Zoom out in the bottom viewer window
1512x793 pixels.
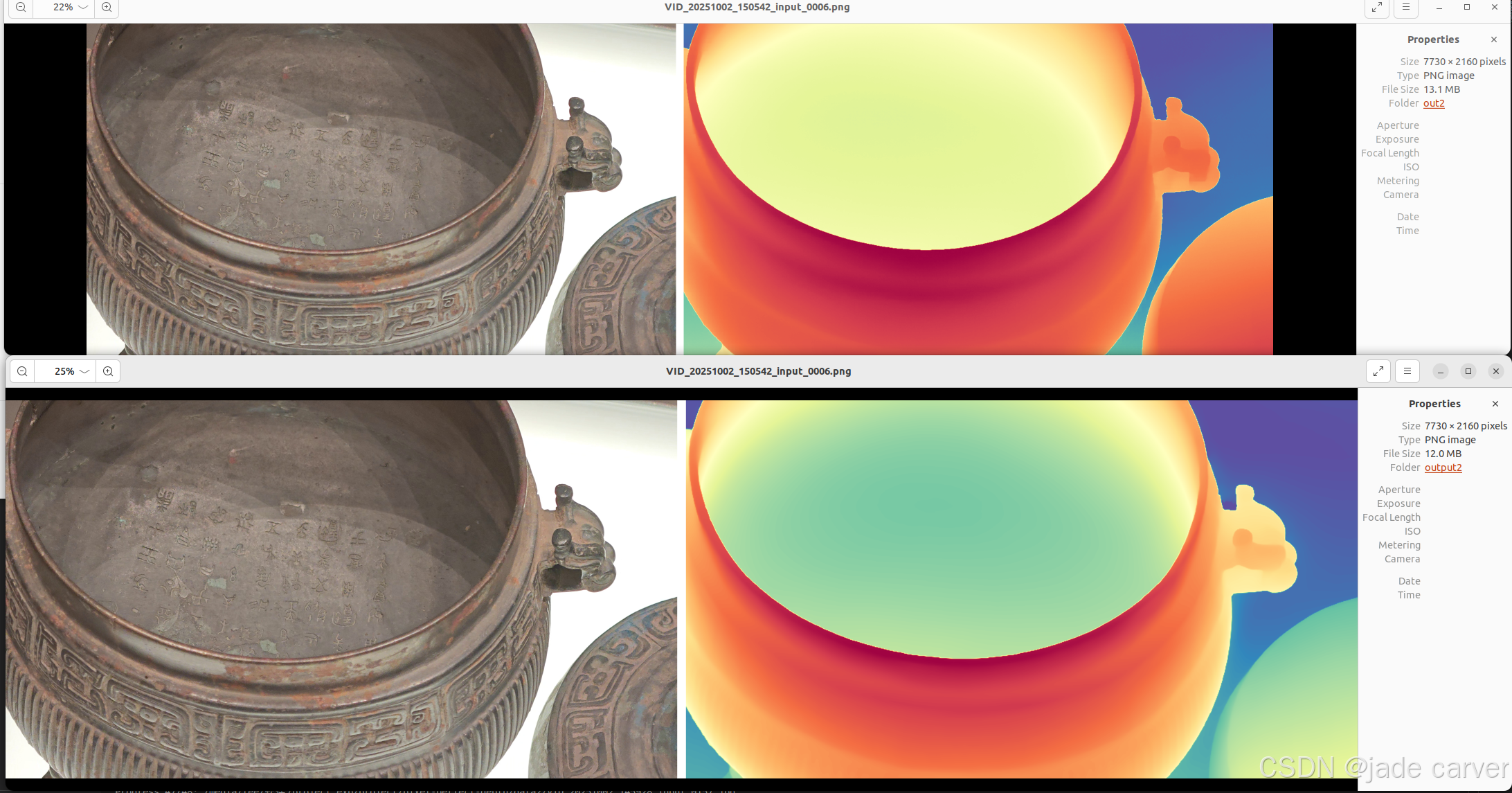[x=23, y=371]
